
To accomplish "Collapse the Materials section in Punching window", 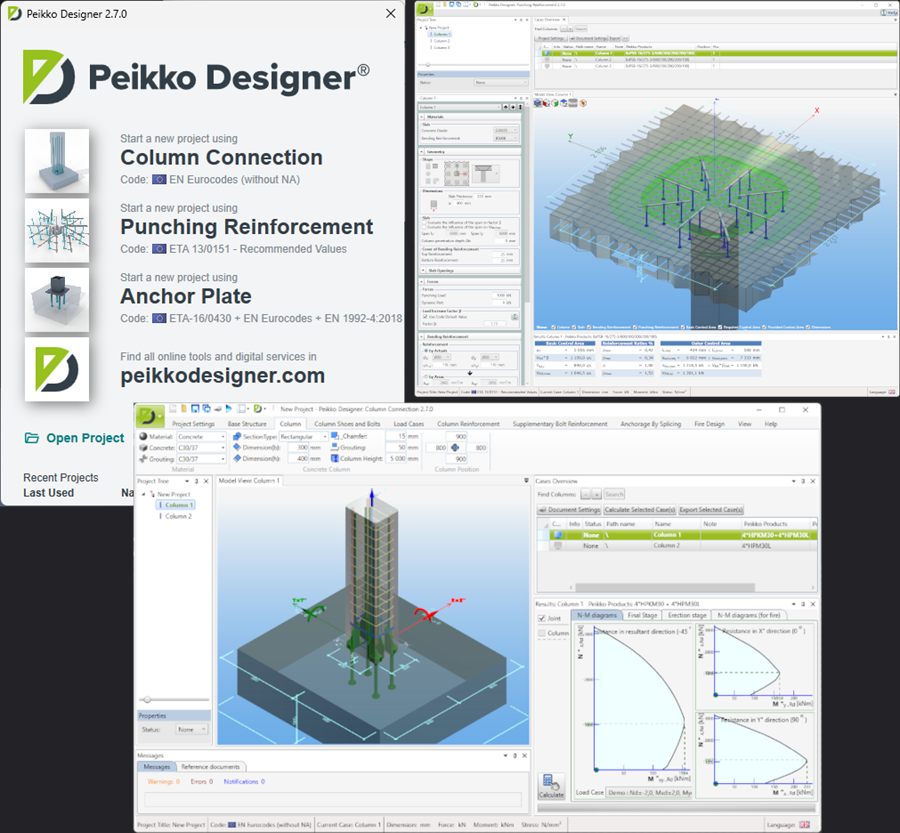I will [x=423, y=117].
